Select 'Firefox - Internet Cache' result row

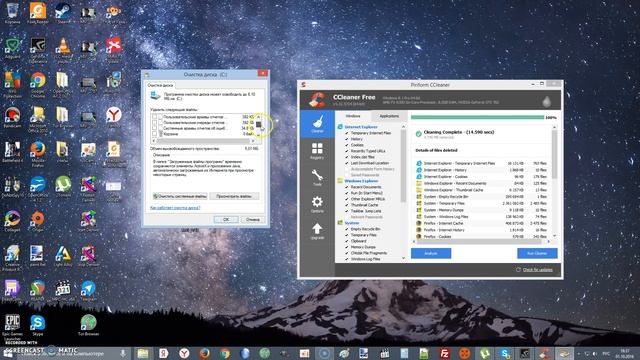click(482, 223)
